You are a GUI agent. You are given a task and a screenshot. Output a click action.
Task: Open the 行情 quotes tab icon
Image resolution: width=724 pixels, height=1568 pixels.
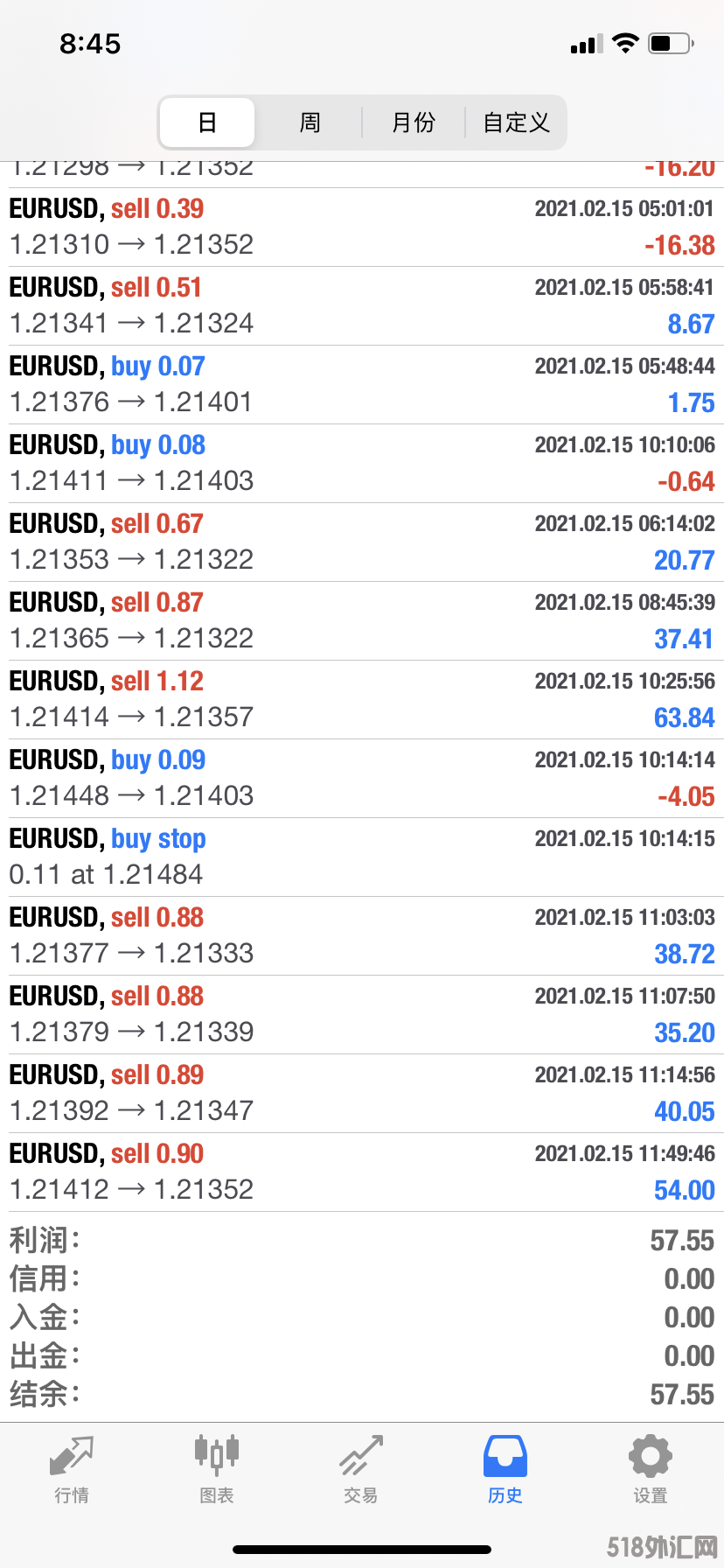click(72, 1457)
